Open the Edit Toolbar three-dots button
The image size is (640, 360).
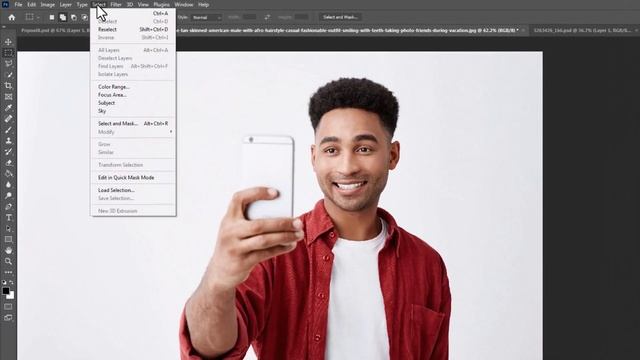[8, 272]
